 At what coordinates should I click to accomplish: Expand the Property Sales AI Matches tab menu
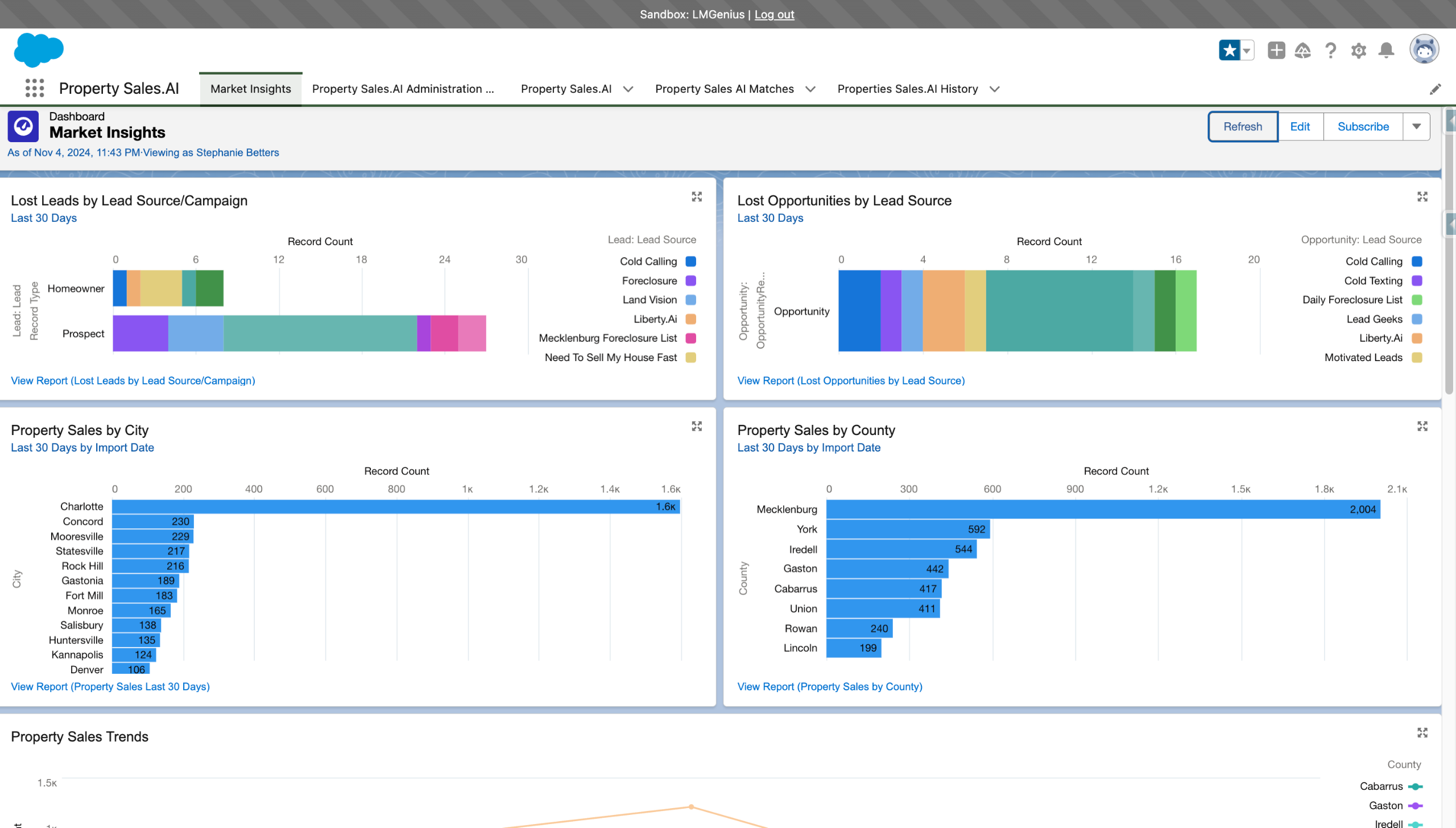[810, 89]
